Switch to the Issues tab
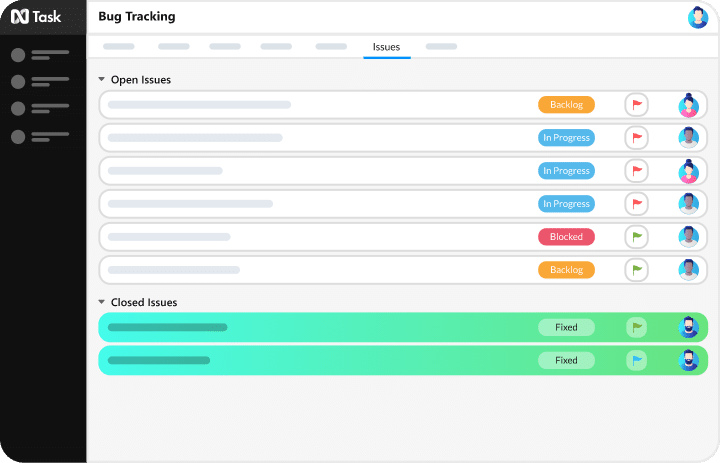 (x=386, y=47)
